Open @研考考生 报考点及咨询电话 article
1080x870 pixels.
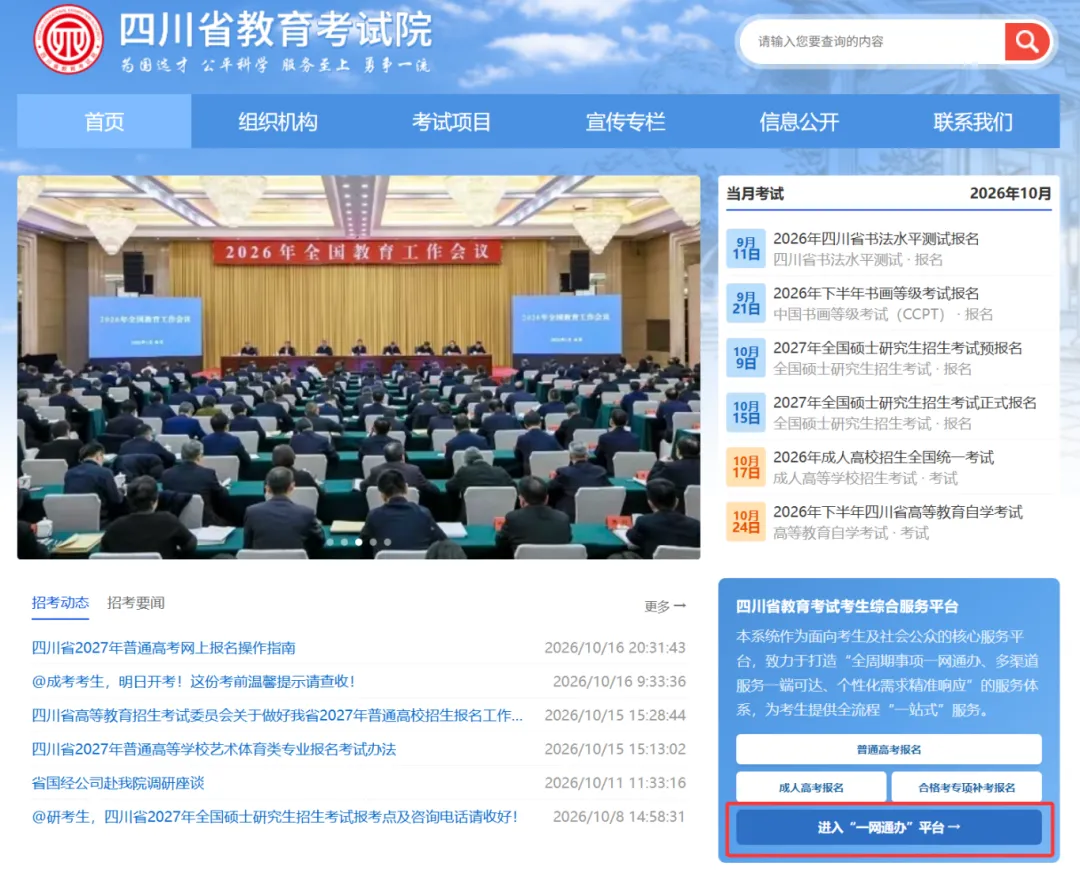point(275,817)
